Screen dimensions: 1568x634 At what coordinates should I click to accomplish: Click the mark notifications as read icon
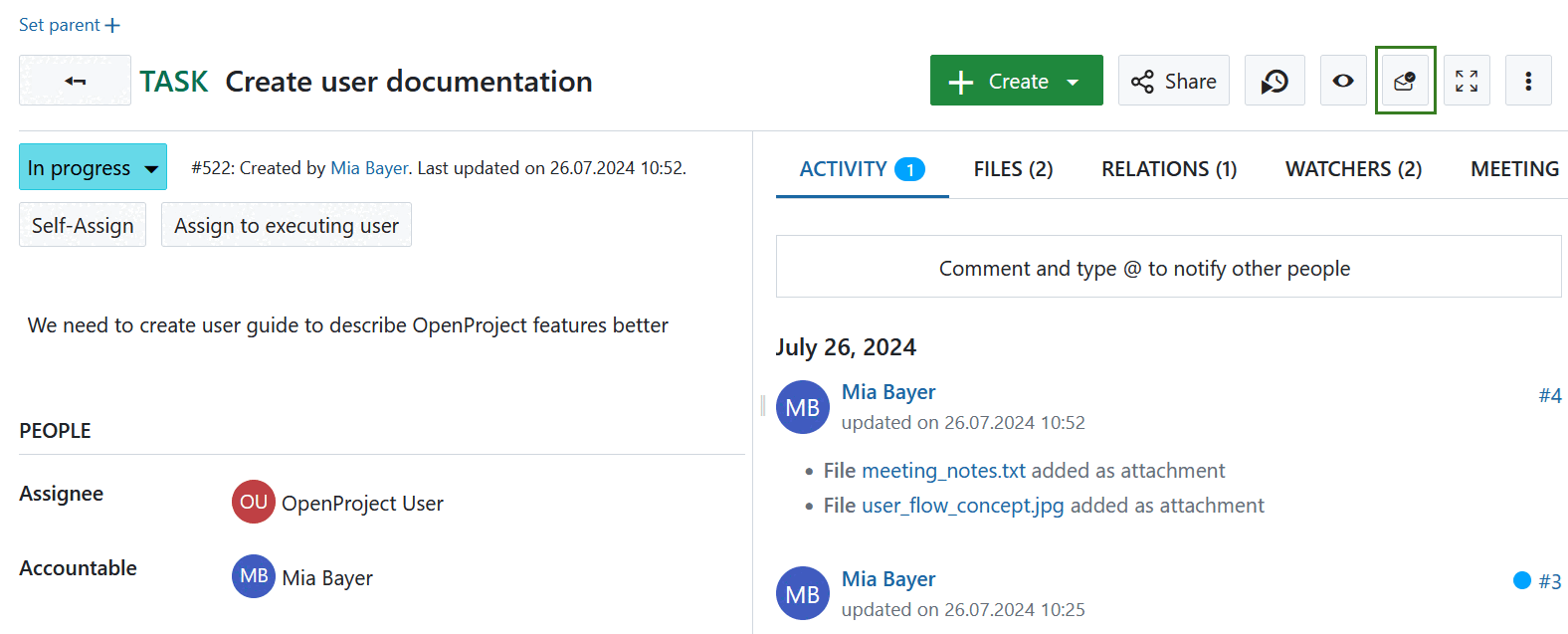(x=1405, y=81)
